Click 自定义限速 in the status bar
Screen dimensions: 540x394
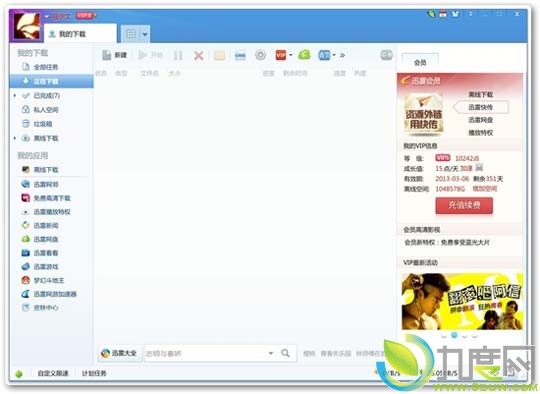[x=53, y=373]
